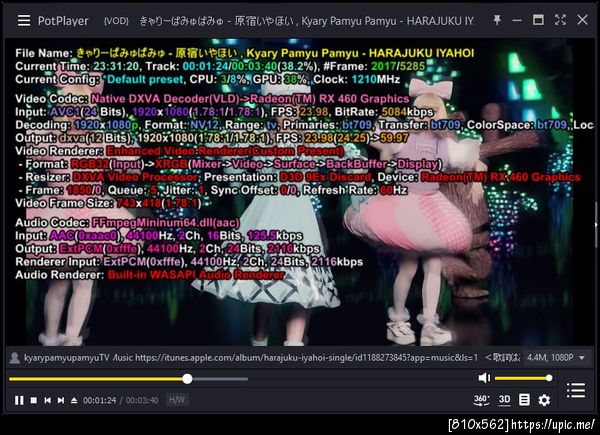Click the kyarypamyupamyuTV channel name text
600x435 pixels.
tap(67, 358)
